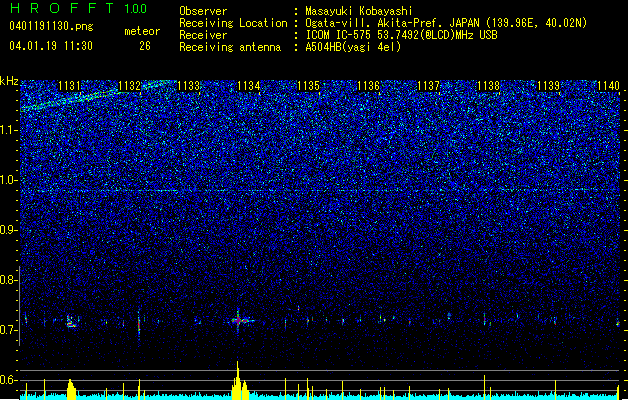The width and height of the screenshot is (629, 400).
Task: Click the HROFFT 1.0.0 title text
Action: (79, 8)
